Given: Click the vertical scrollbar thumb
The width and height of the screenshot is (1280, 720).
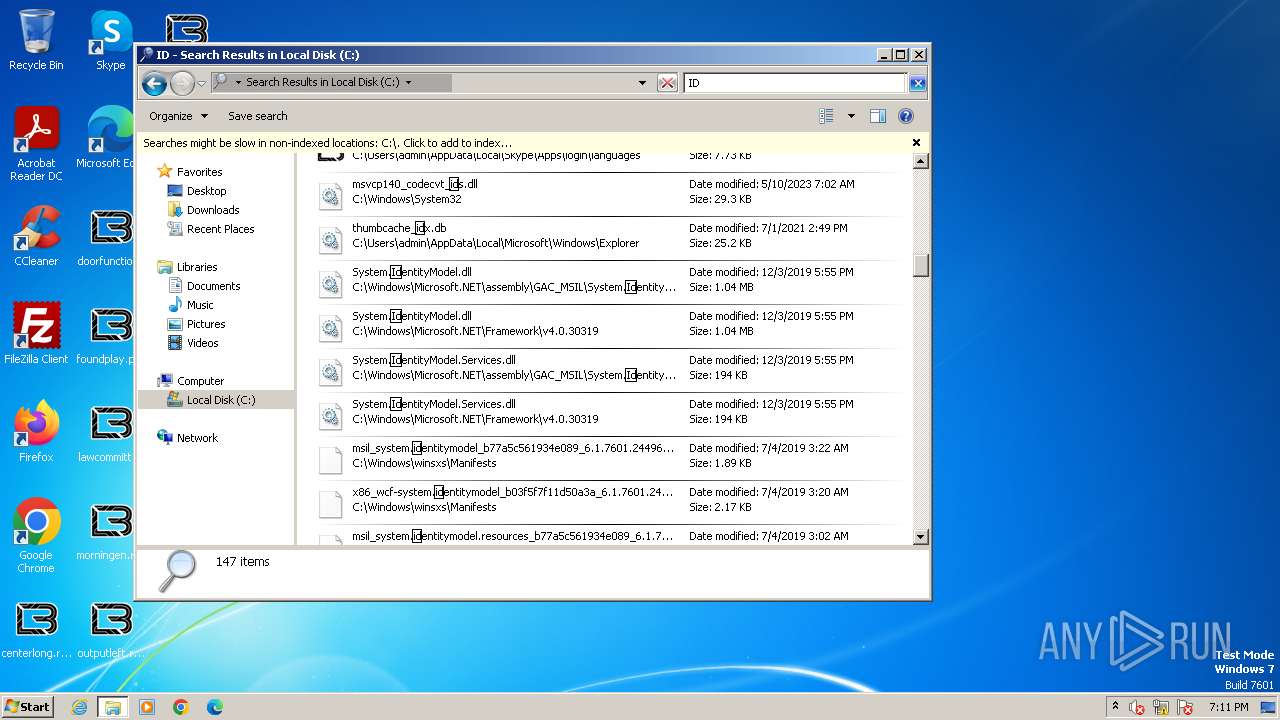Looking at the screenshot, I should point(921,265).
